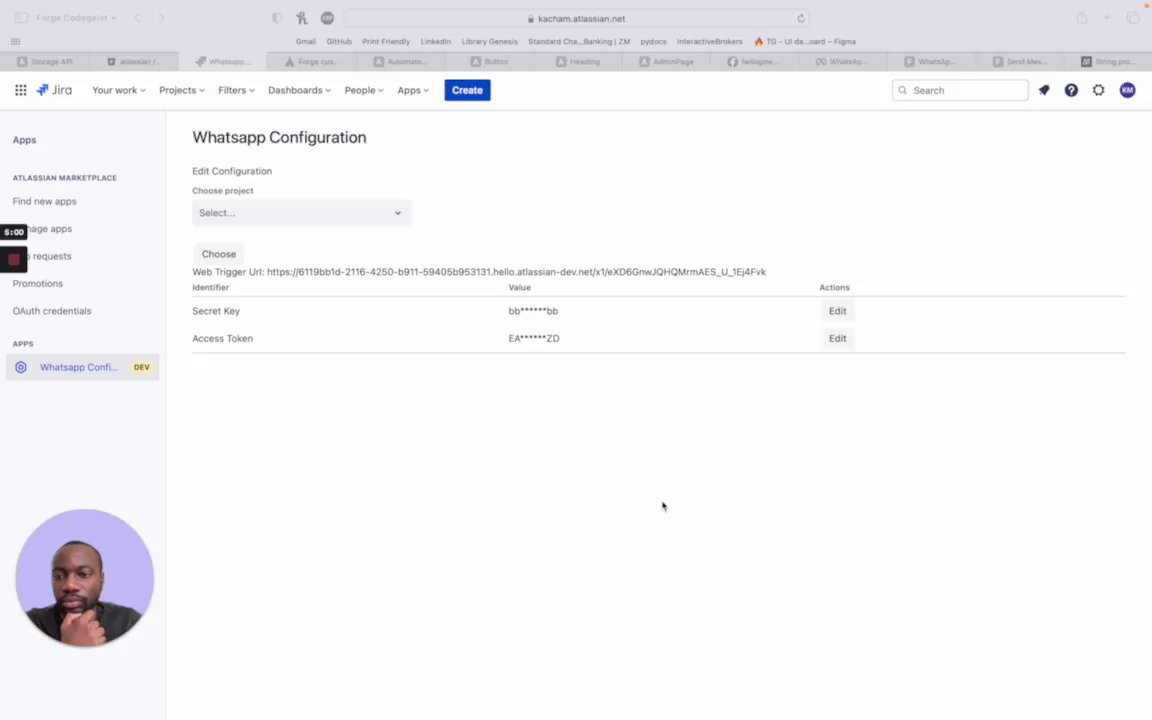The width and height of the screenshot is (1152, 720).
Task: Click the Honey extension icon in toolbar
Action: pos(302,18)
